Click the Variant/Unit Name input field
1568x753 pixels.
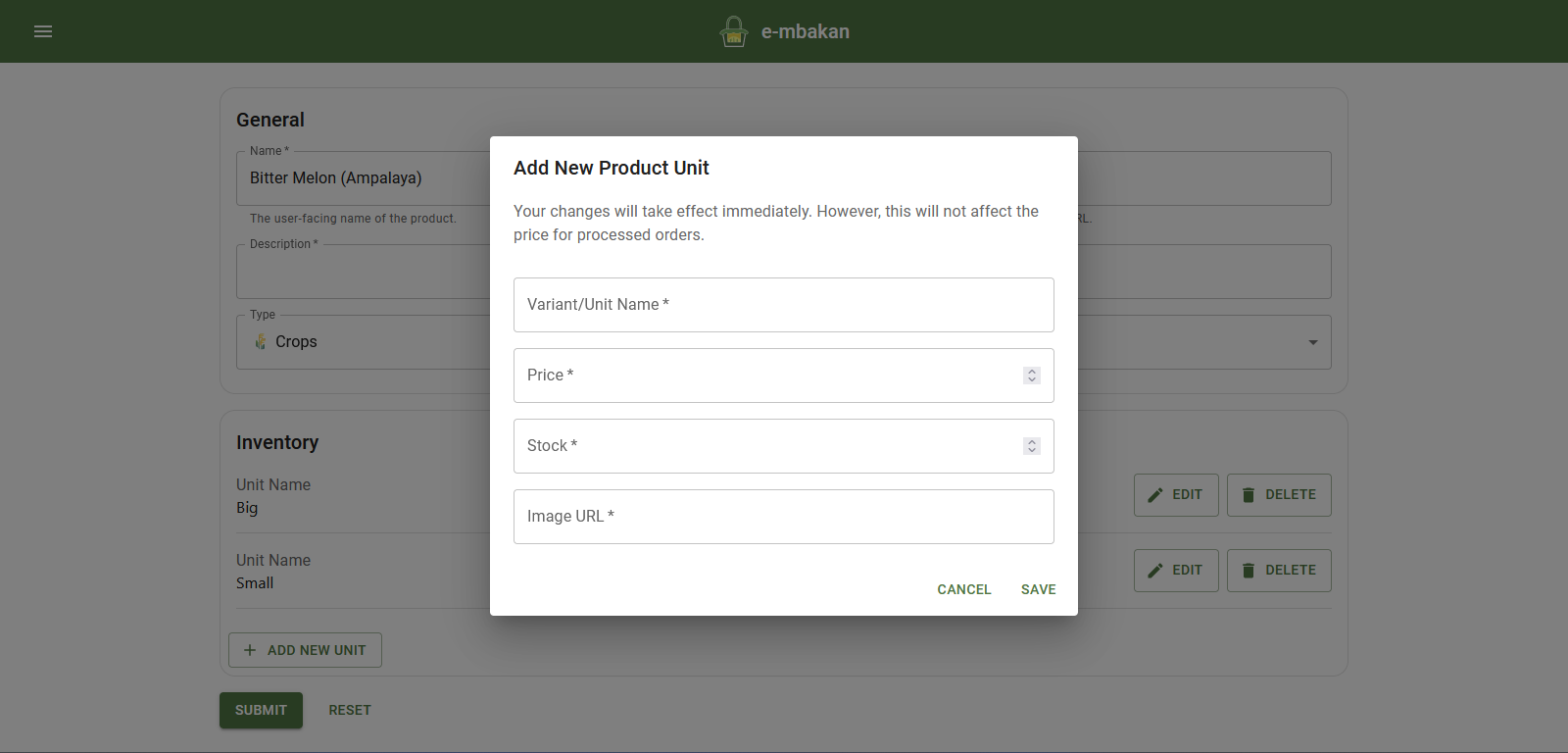pos(783,304)
